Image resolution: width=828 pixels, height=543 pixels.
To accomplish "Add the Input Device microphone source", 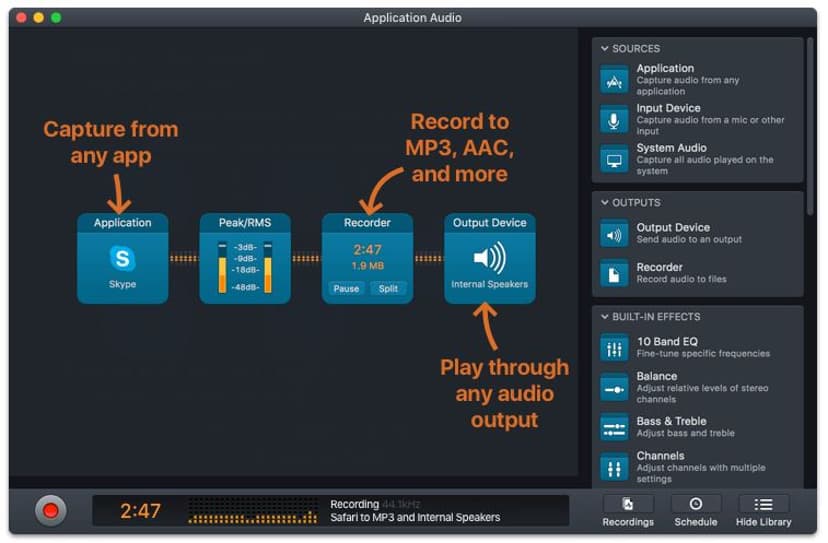I will point(614,119).
